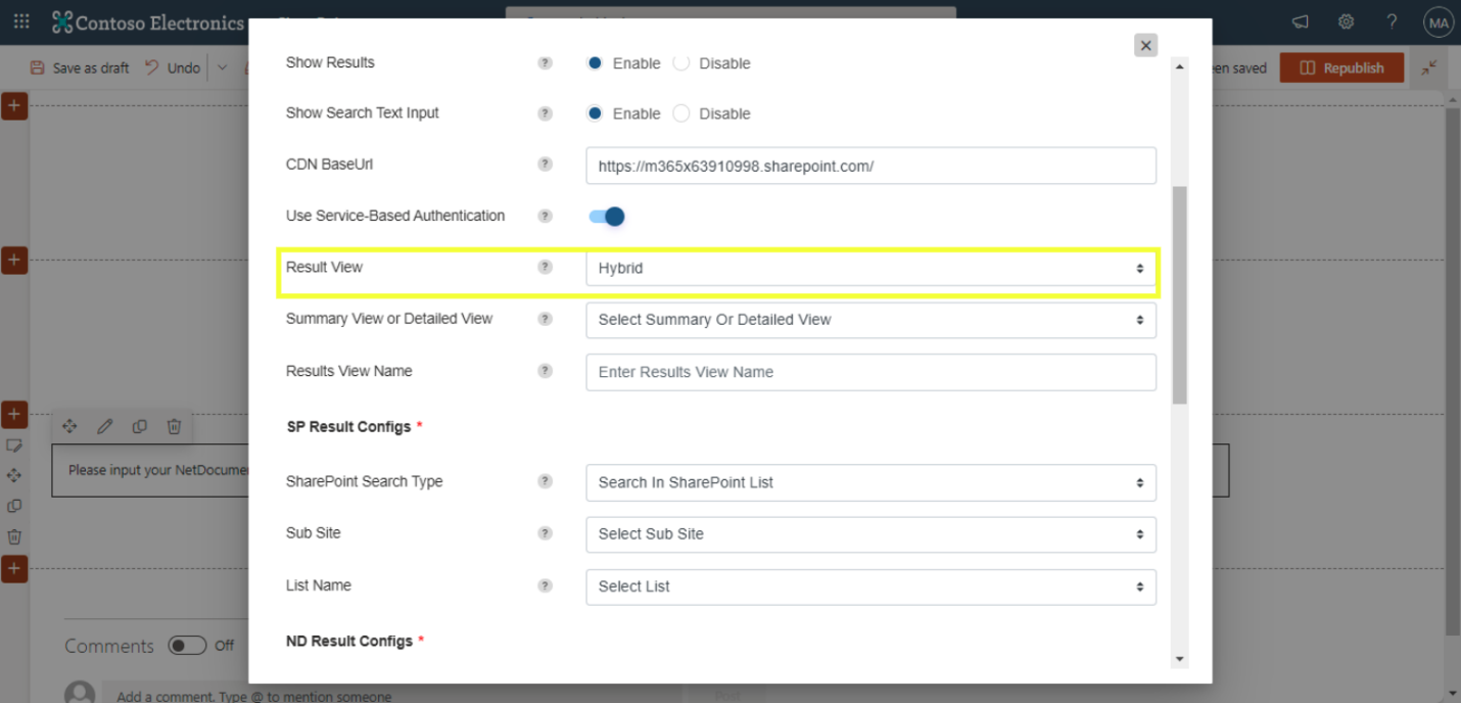Screen dimensions: 1461x703
Task: Click the help icon for Results View Name
Action: click(545, 371)
